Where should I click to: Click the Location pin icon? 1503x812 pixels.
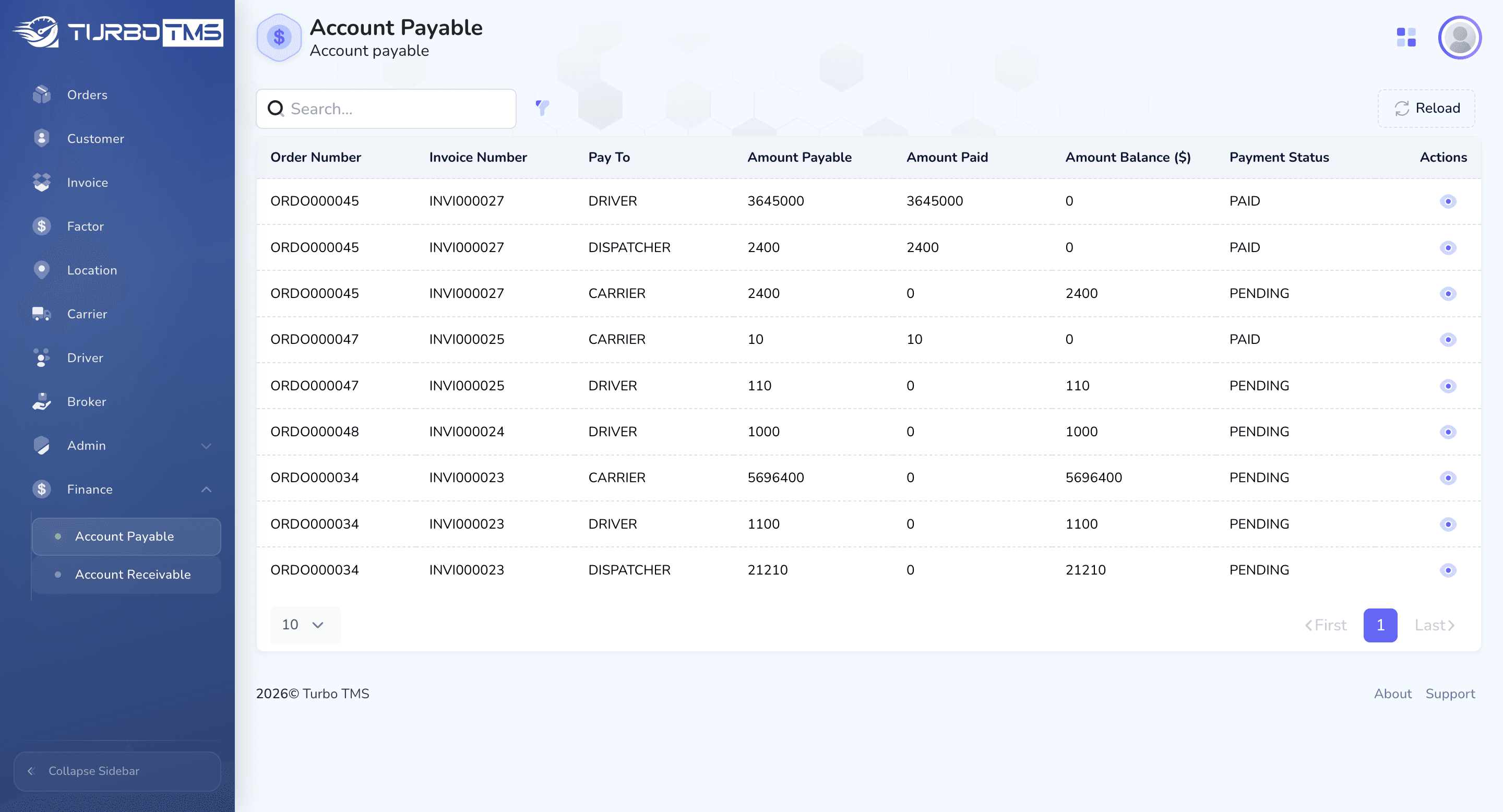[41, 269]
